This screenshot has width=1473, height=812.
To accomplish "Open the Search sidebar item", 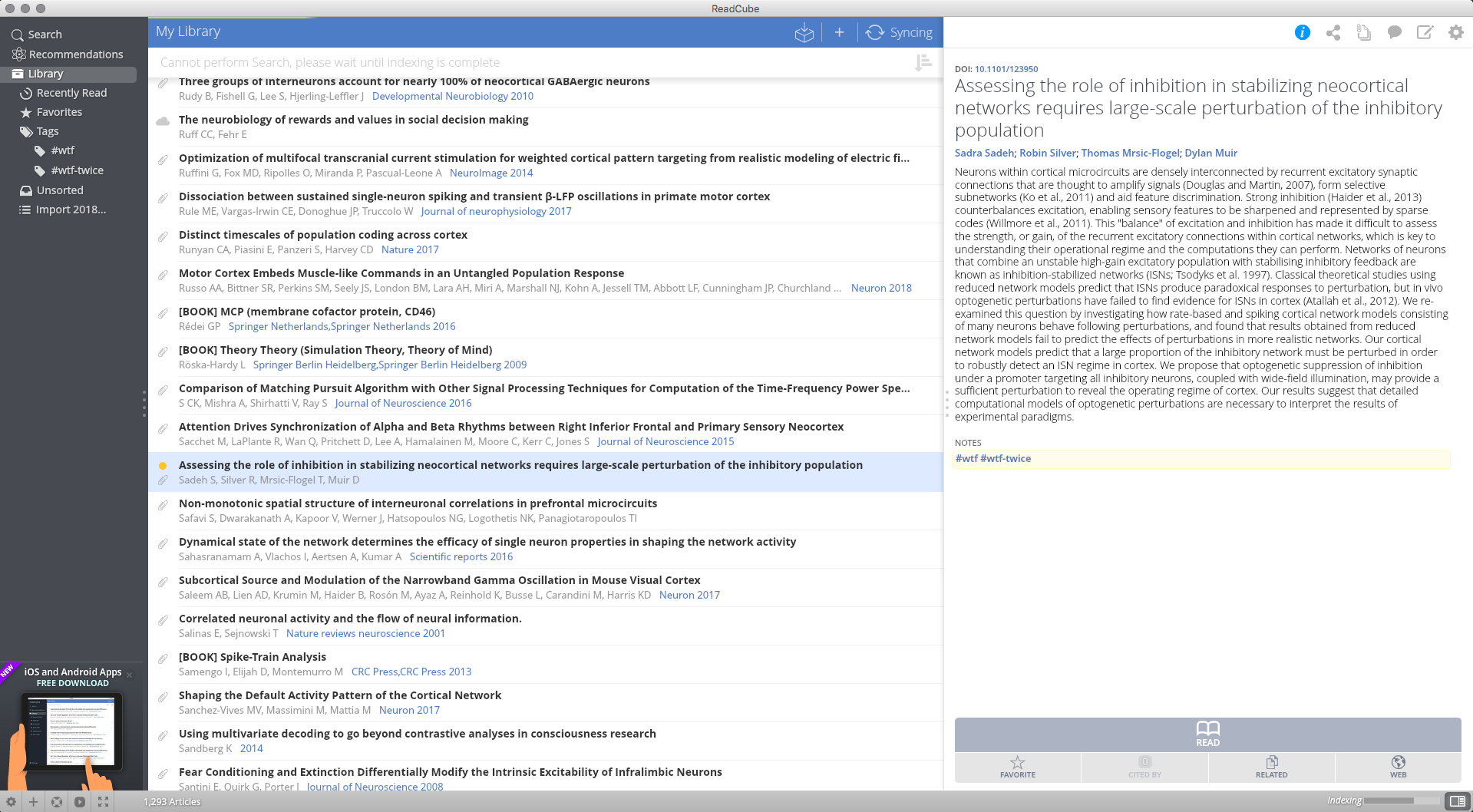I will coord(37,35).
